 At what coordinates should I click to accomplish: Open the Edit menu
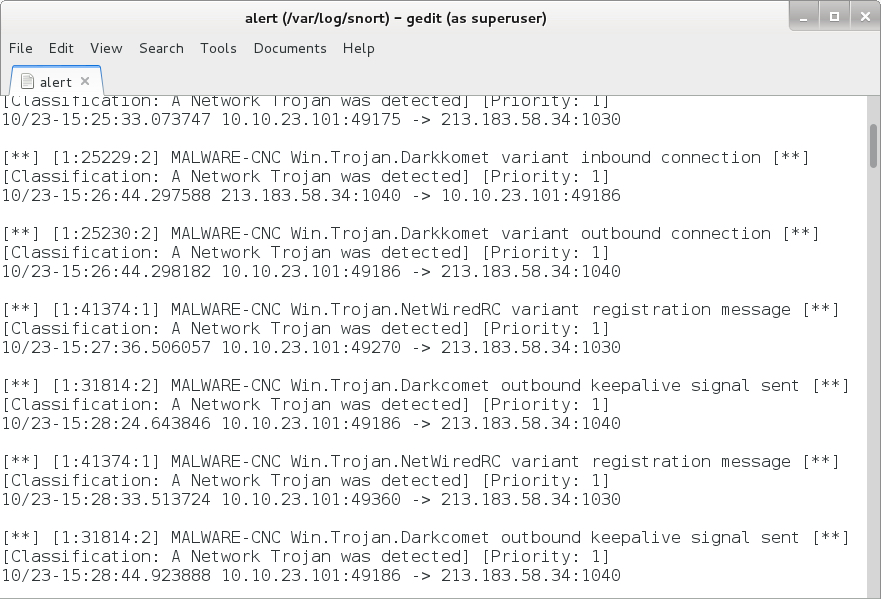61,48
